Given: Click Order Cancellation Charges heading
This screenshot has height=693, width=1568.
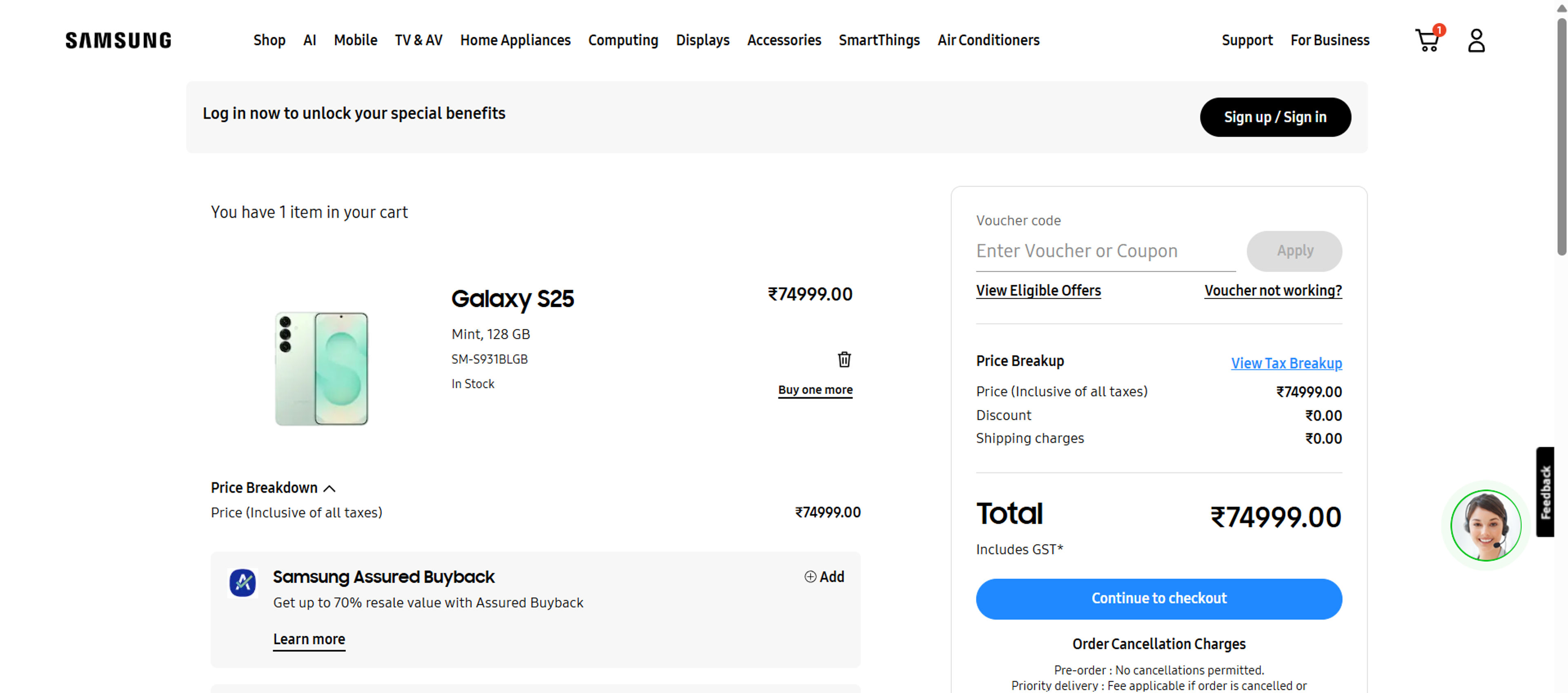Looking at the screenshot, I should pyautogui.click(x=1158, y=644).
